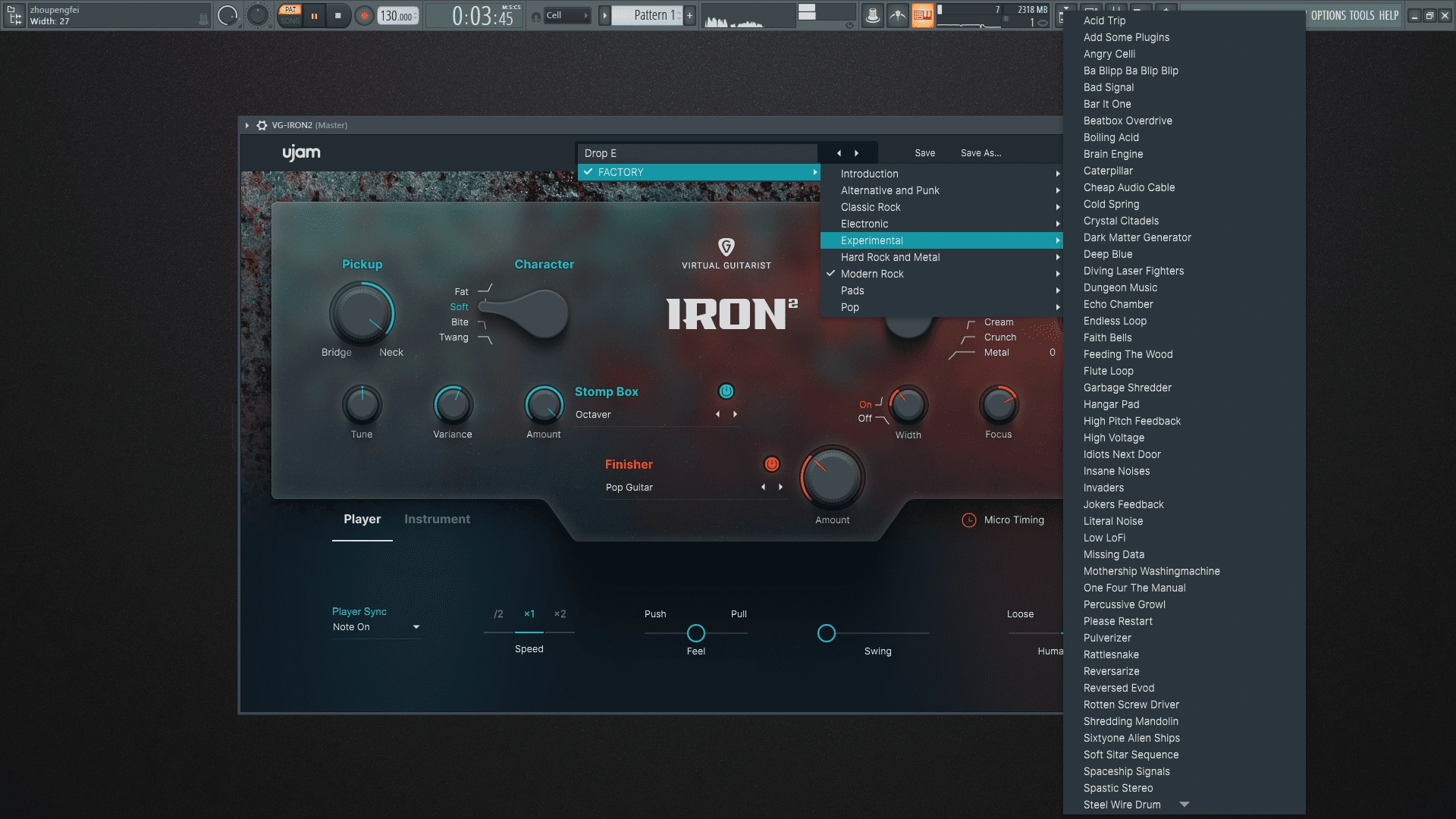Screen dimensions: 1456x819
Task: Switch to the Instrument tab
Action: tap(437, 519)
